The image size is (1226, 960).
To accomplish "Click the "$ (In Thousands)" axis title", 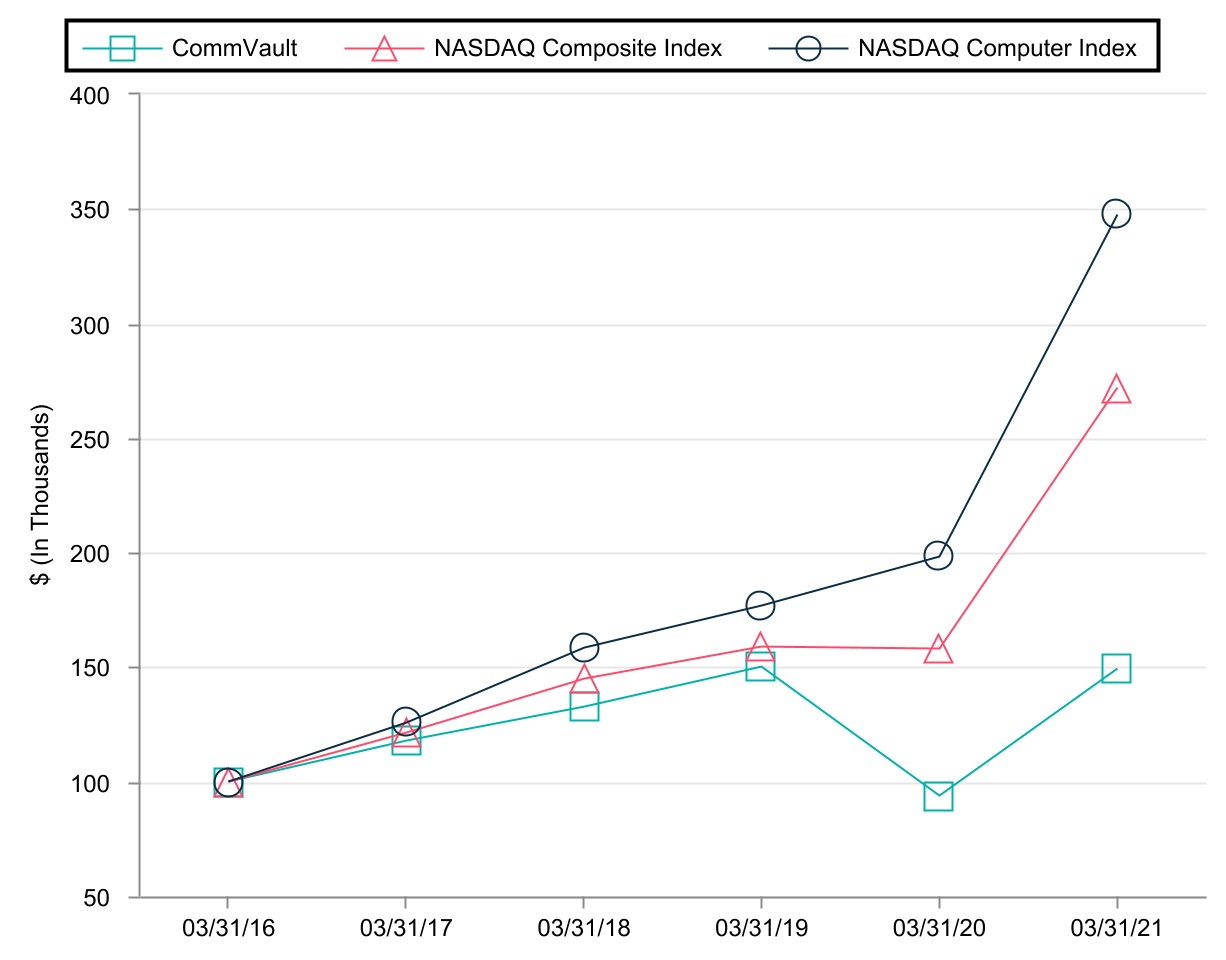I will [43, 495].
